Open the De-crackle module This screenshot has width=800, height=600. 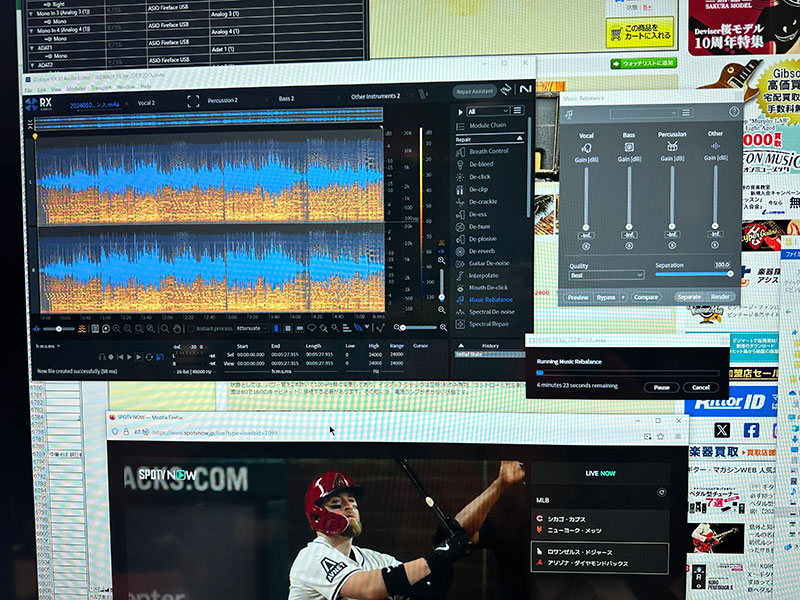pyautogui.click(x=477, y=202)
